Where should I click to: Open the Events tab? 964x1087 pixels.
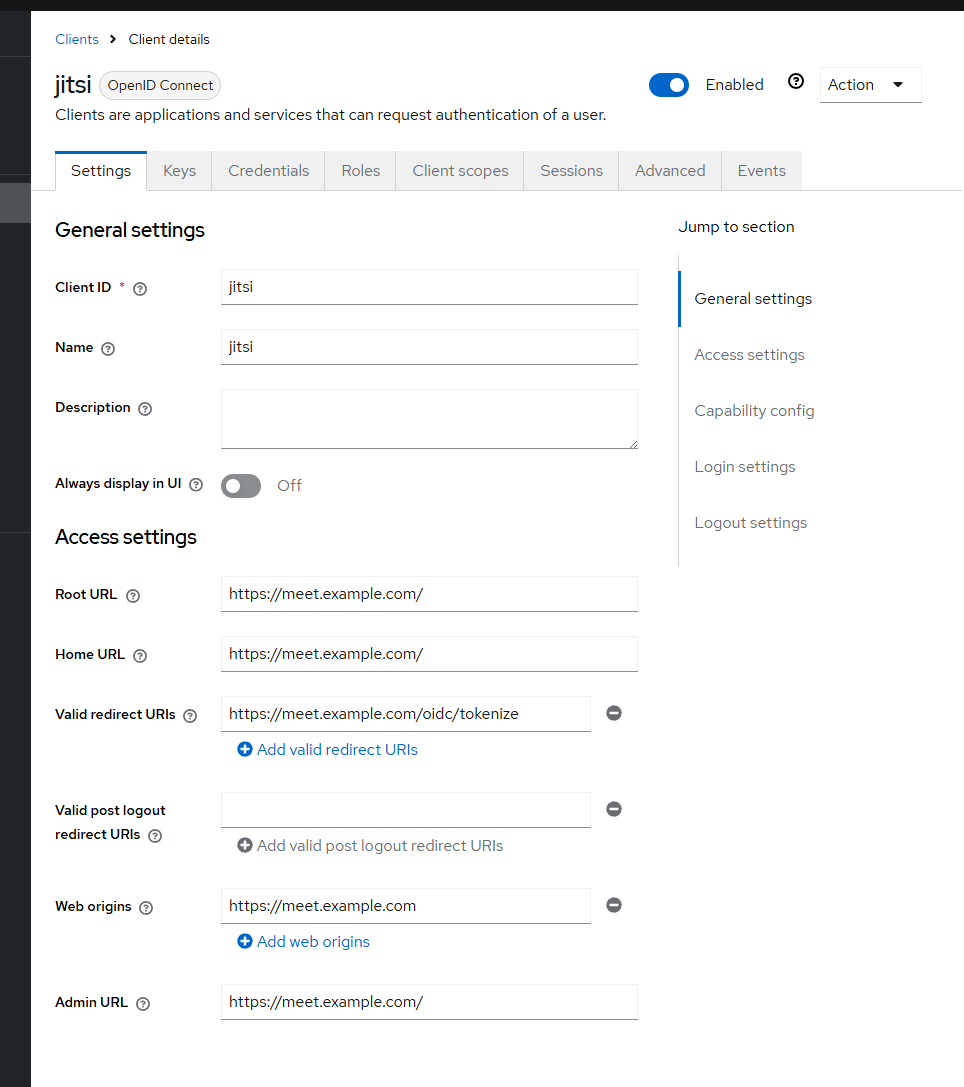(762, 171)
